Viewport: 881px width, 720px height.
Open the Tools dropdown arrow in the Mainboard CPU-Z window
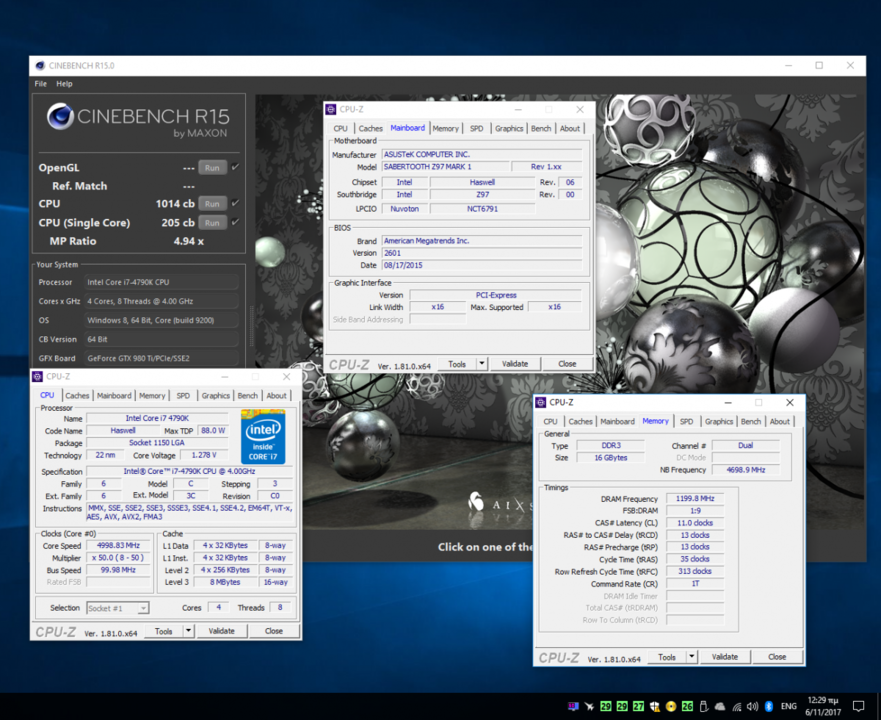click(482, 364)
